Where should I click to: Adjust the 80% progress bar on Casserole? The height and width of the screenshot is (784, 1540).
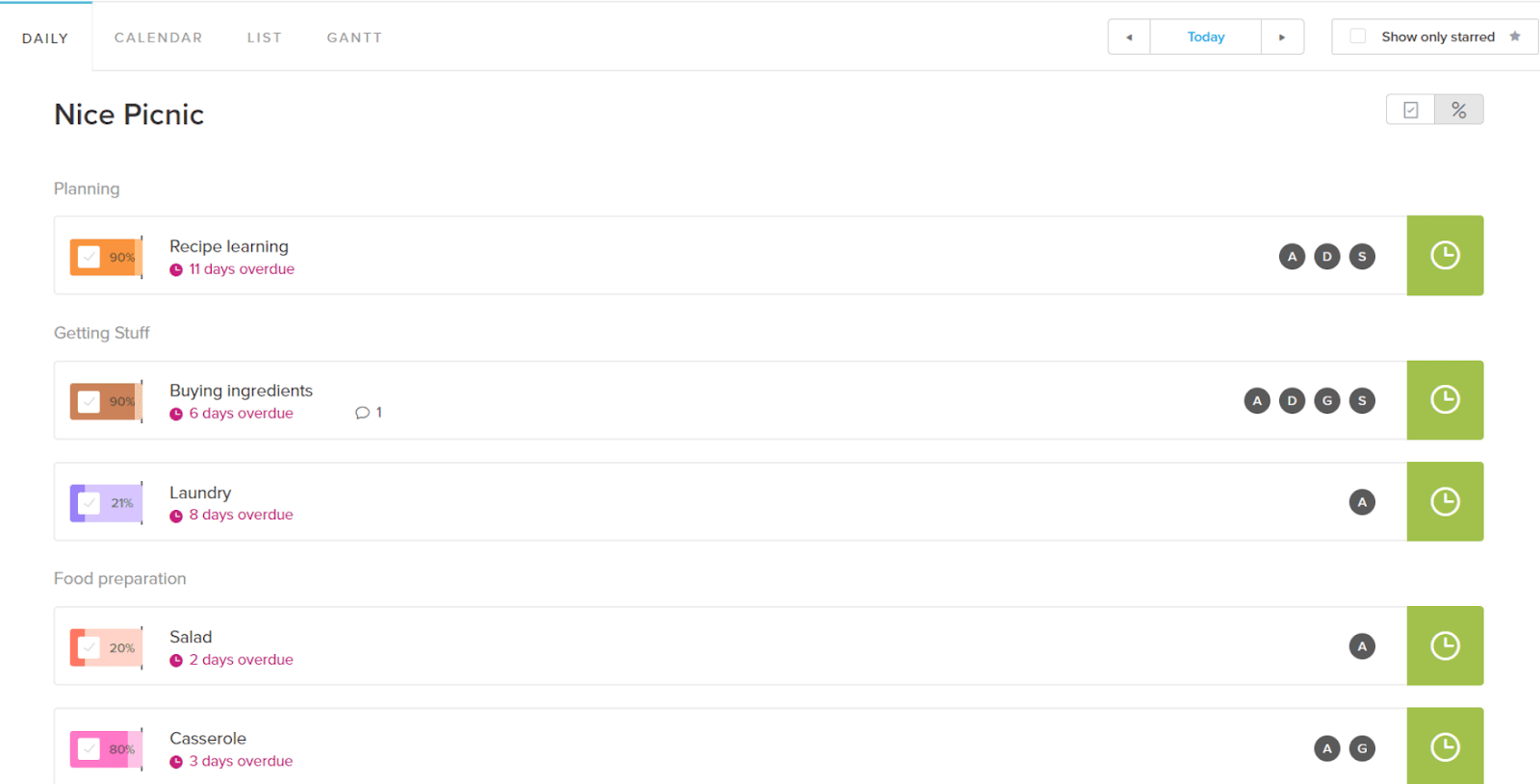click(x=106, y=748)
